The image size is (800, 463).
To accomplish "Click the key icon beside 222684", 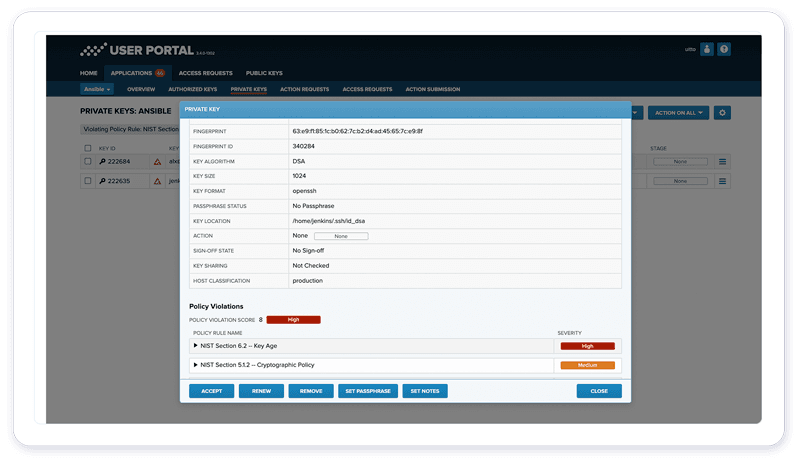I will (102, 161).
